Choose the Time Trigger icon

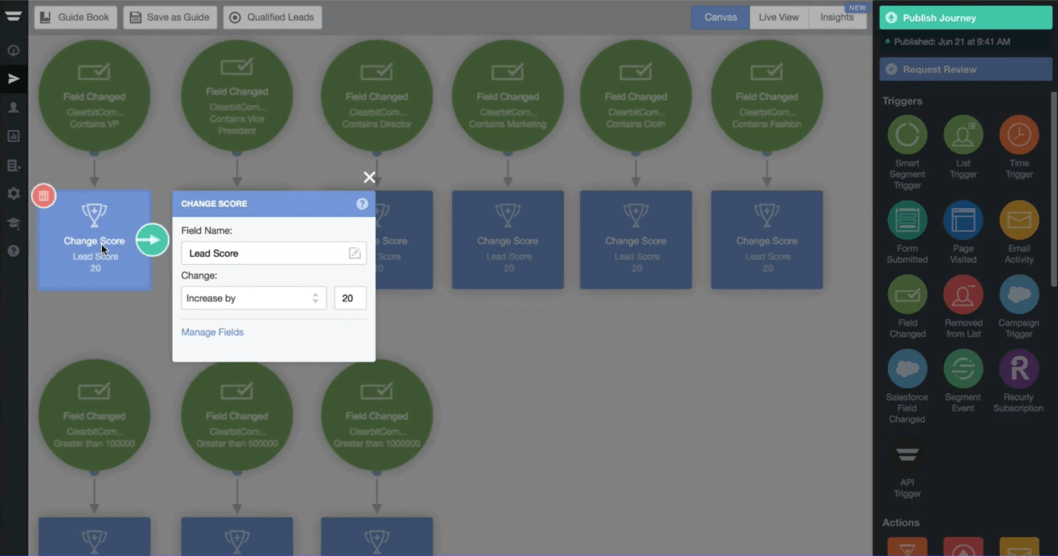click(1019, 134)
